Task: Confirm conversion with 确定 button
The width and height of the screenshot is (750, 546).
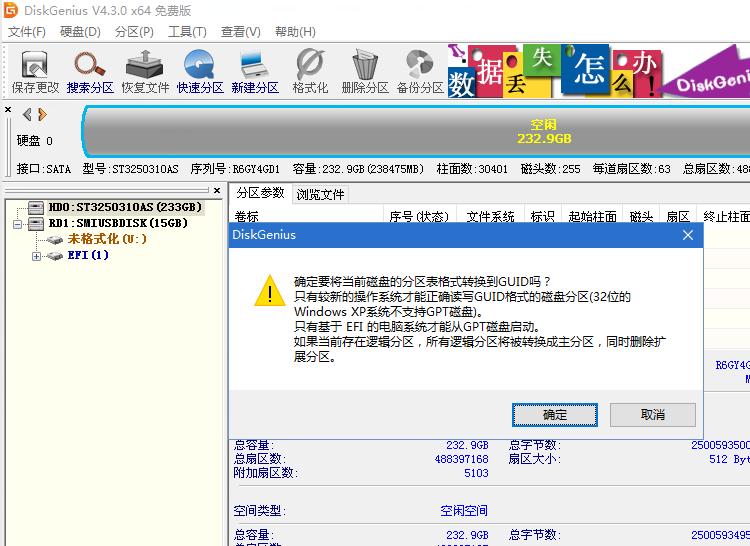Action: pos(555,415)
